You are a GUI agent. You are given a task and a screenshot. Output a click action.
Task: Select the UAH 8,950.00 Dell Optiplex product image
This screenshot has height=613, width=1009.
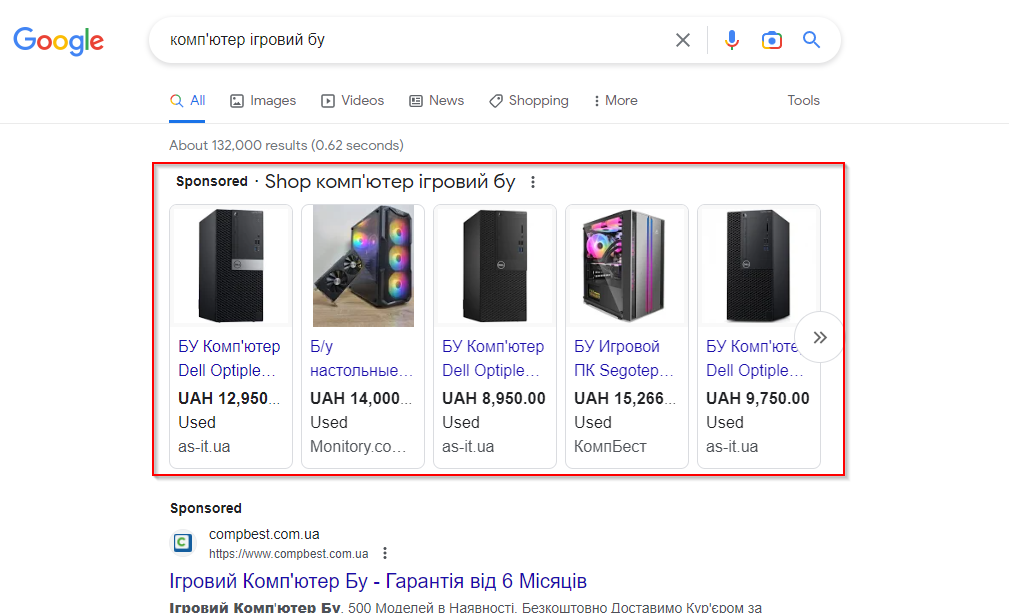(x=495, y=266)
